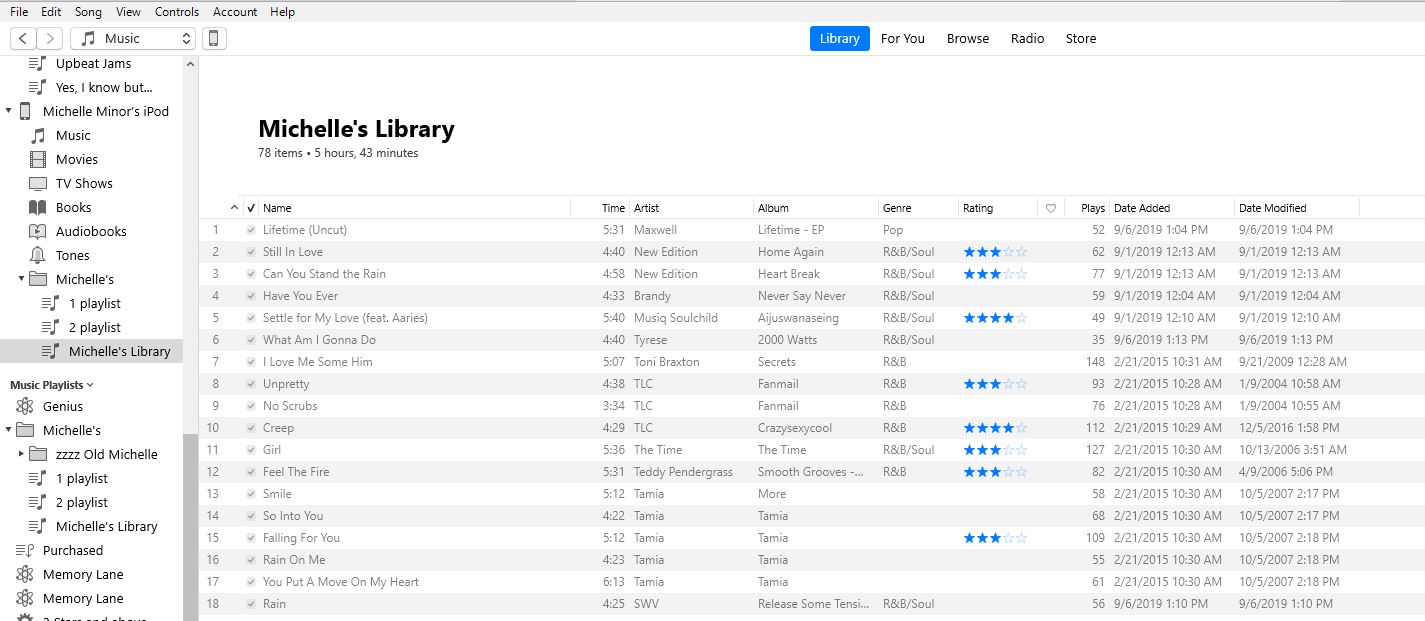Open Books under the iPod
The image size is (1425, 621).
coord(73,207)
